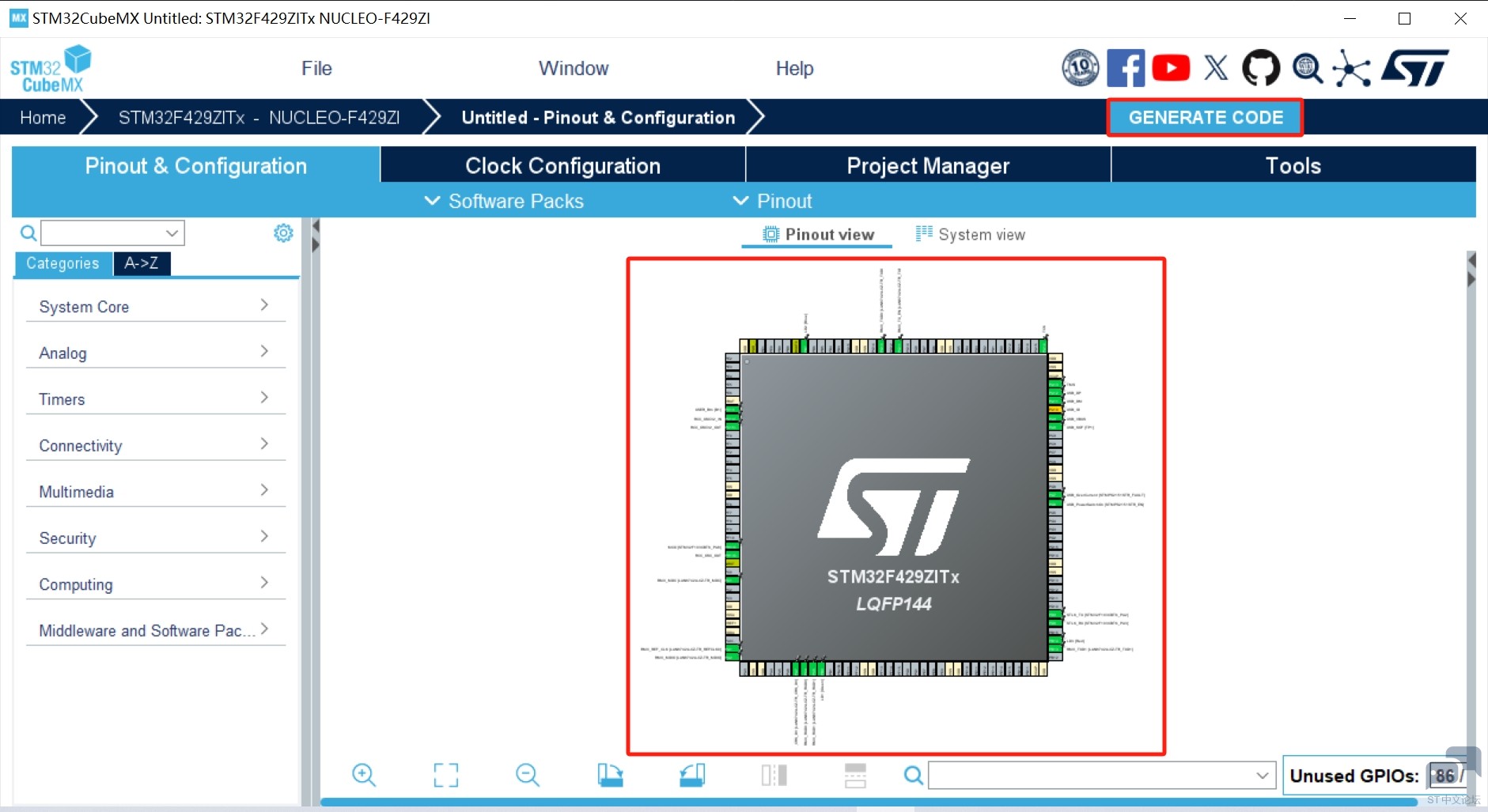Rotate the chip view clockwise

coord(610,775)
